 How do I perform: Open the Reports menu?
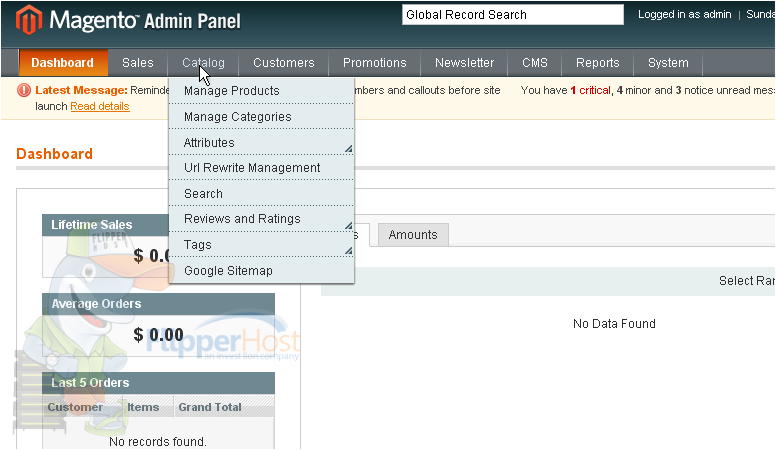597,63
